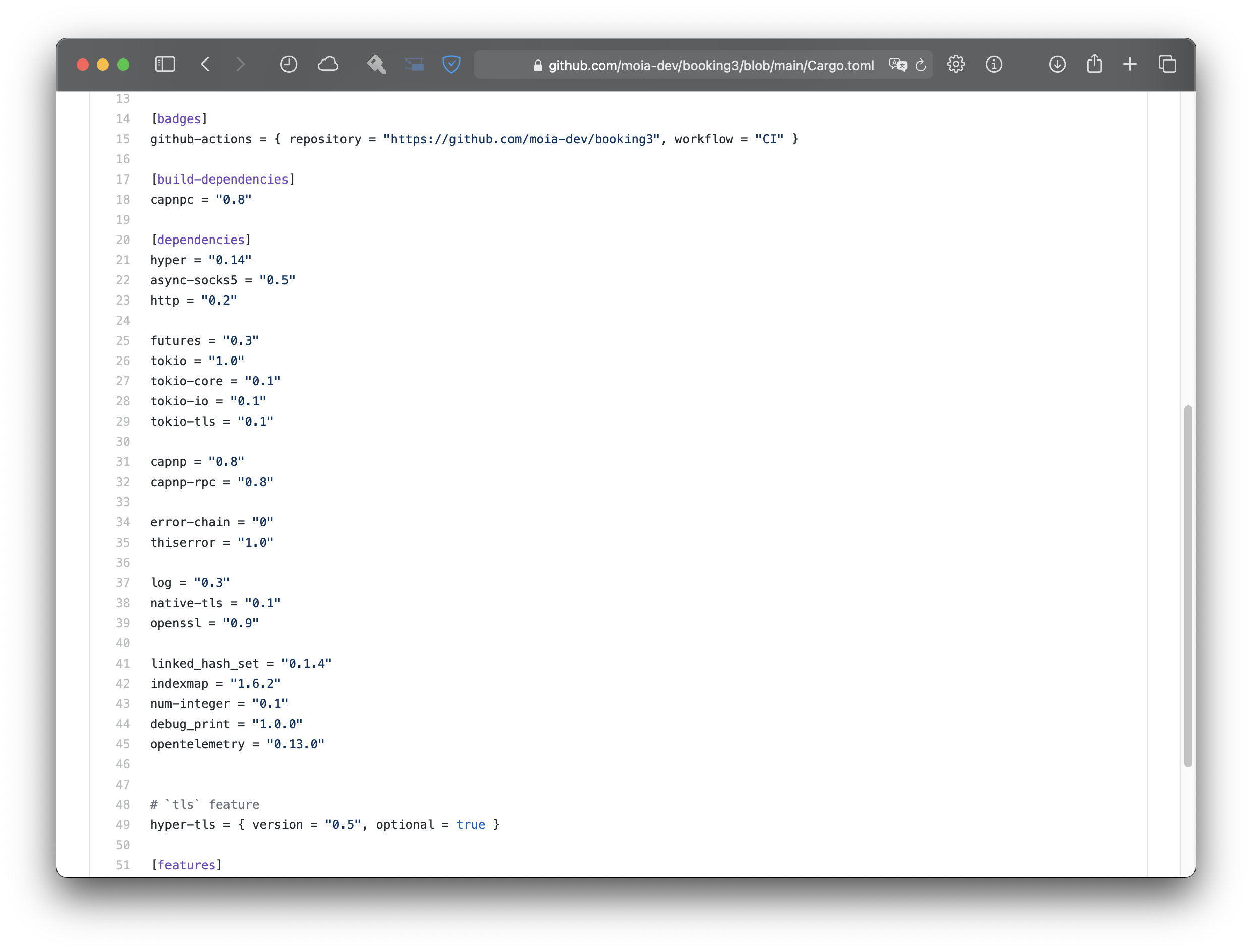Image resolution: width=1252 pixels, height=952 pixels.
Task: Click the translate icon in address bar
Action: pyautogui.click(x=898, y=65)
